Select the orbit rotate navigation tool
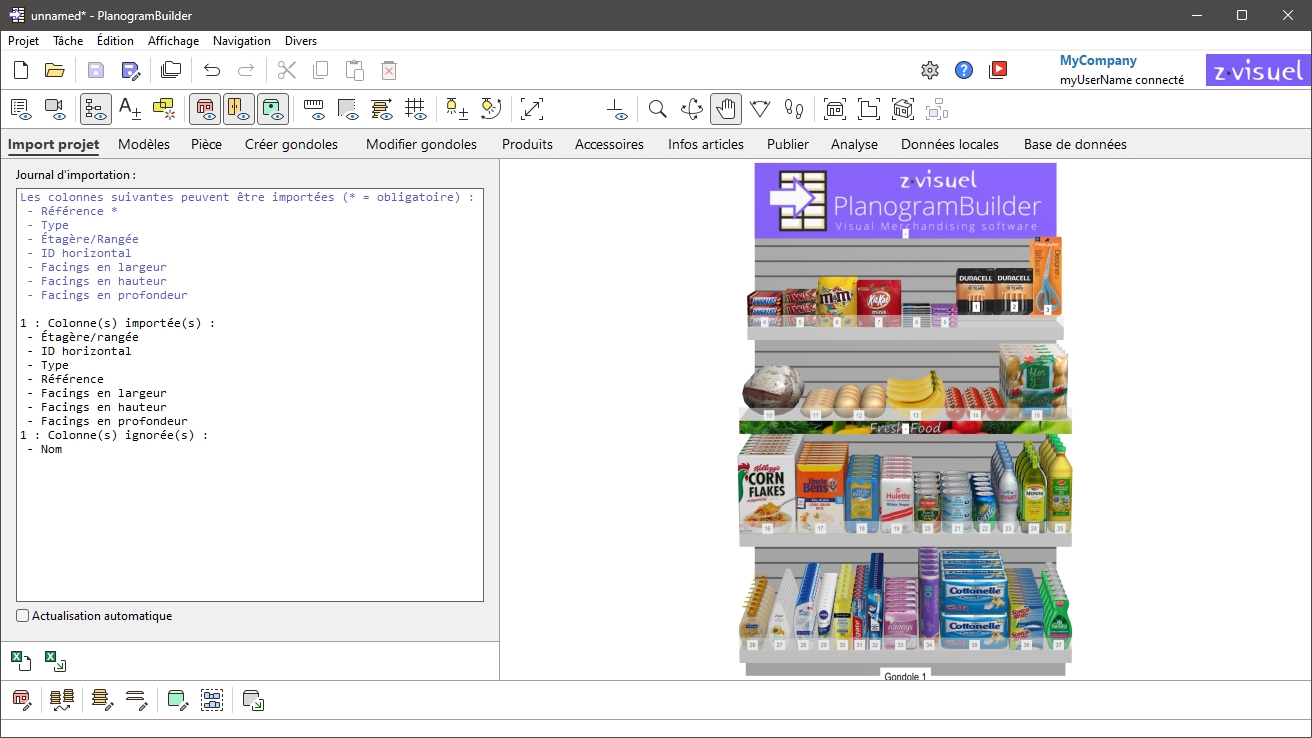The height and width of the screenshot is (738, 1312). [692, 109]
